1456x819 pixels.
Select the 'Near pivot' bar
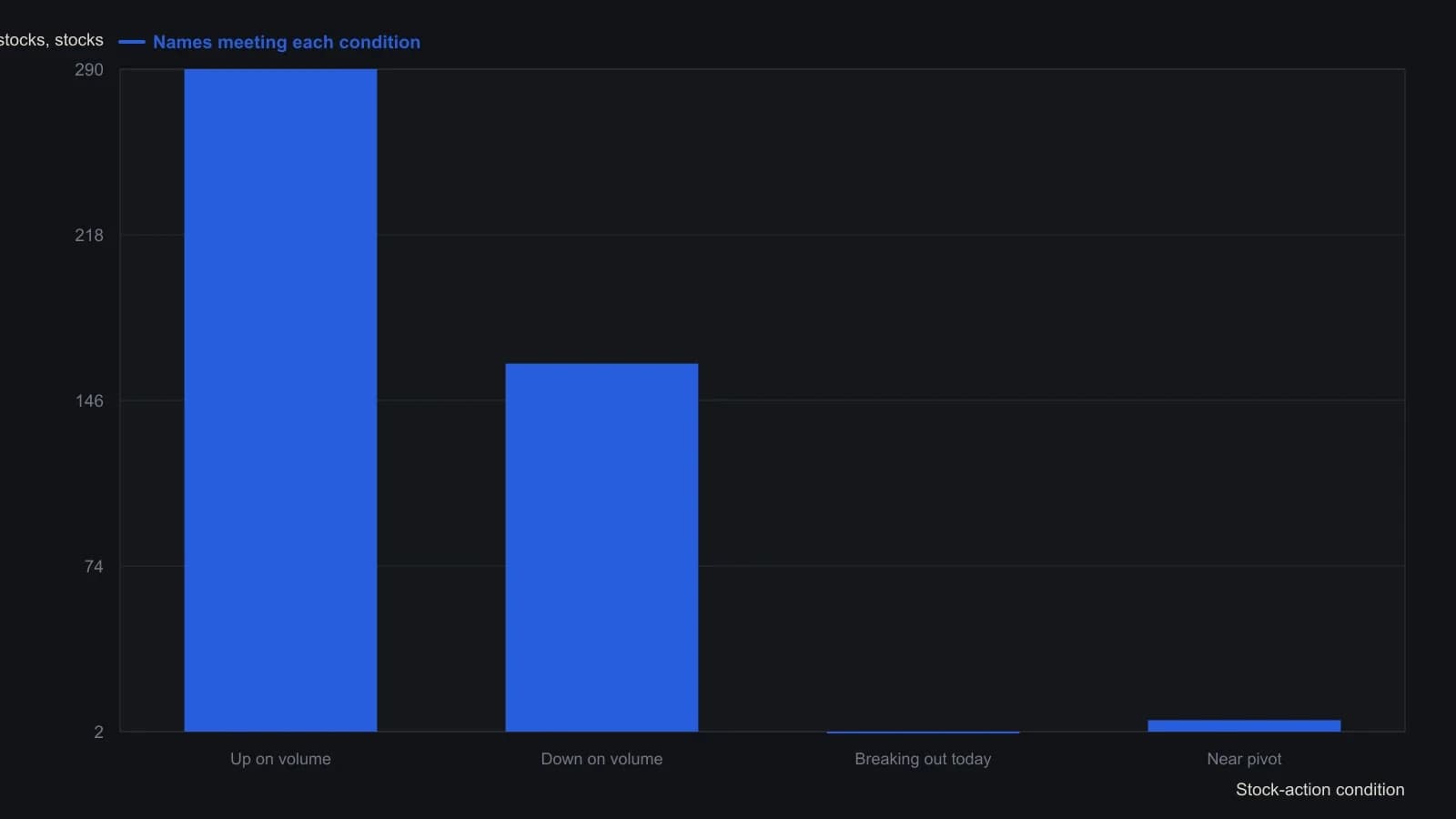[x=1244, y=726]
